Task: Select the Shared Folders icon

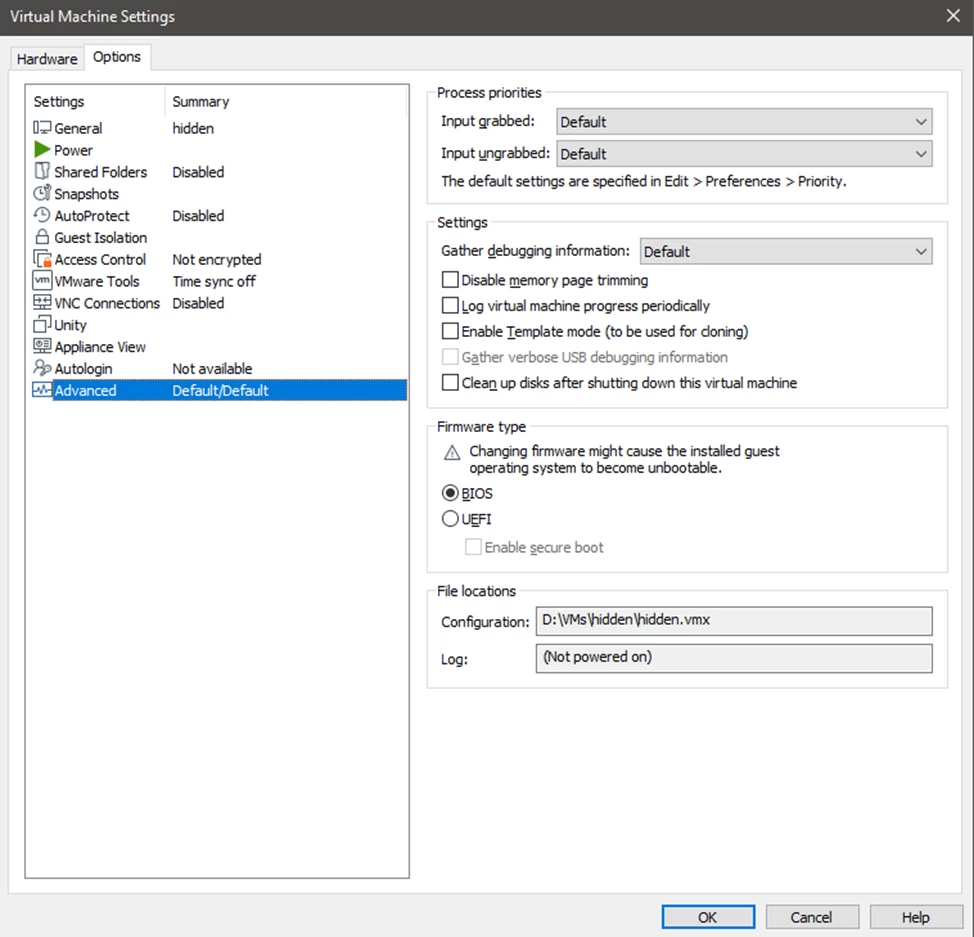Action: [x=42, y=172]
